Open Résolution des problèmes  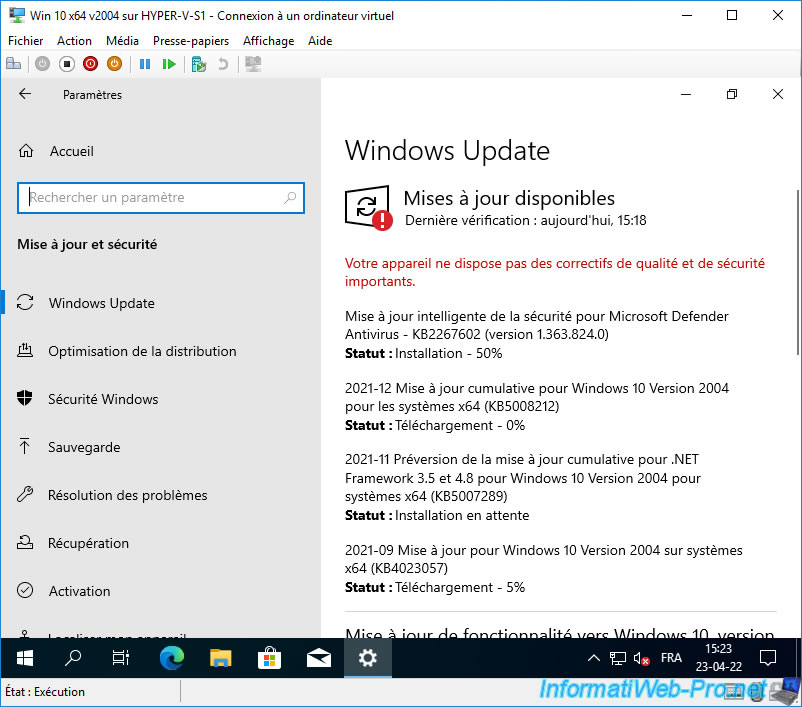pos(127,495)
